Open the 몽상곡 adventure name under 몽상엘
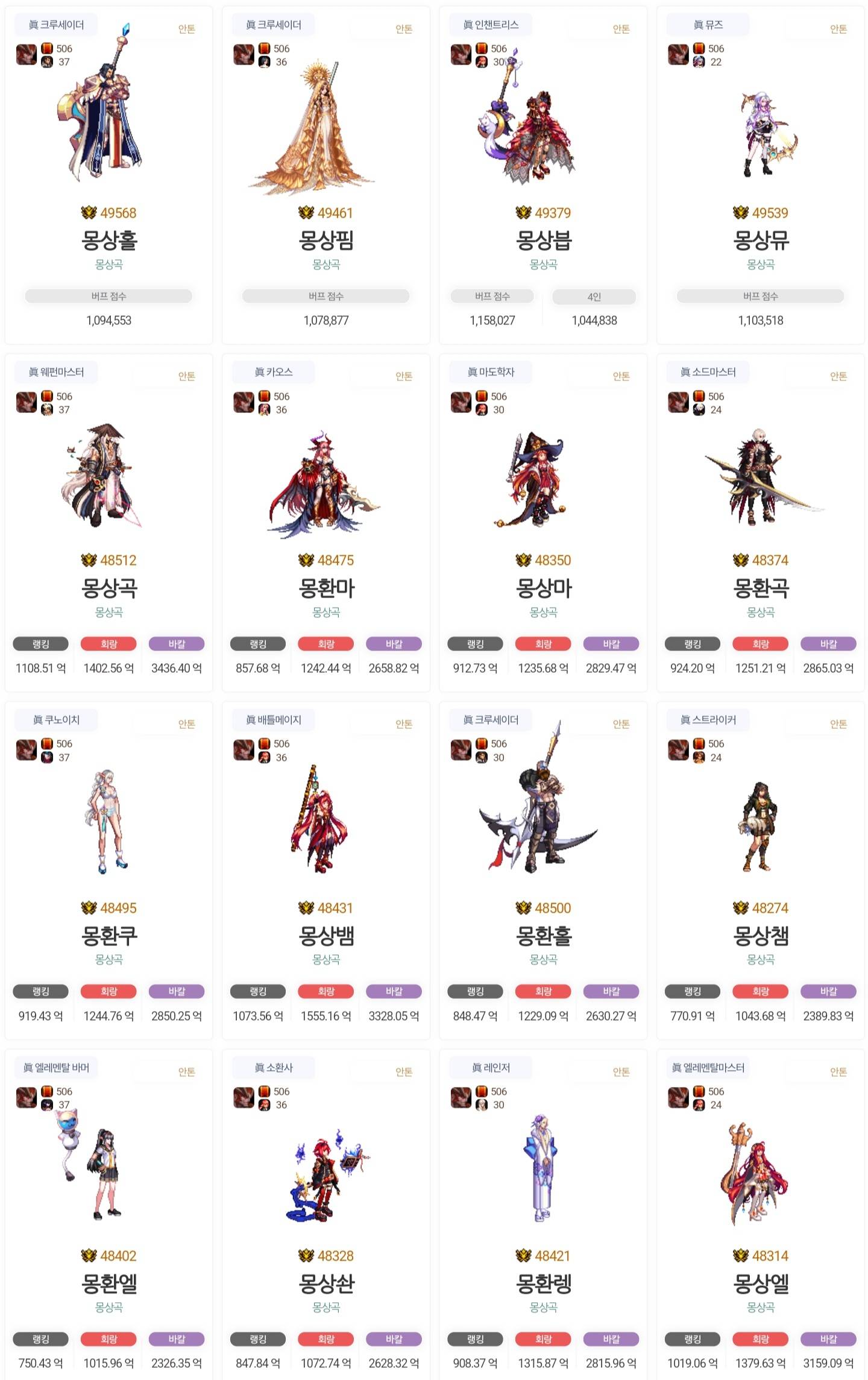 [761, 1307]
